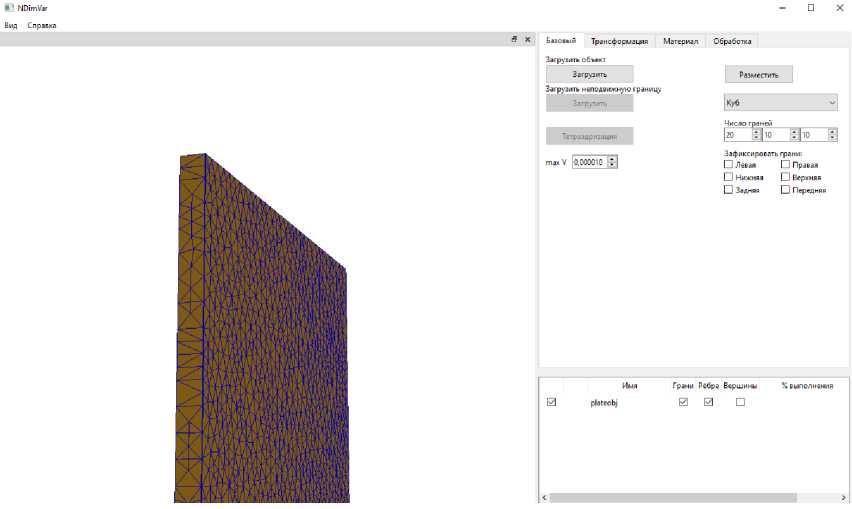Click the horizontal scrollbar in object list

click(670, 497)
